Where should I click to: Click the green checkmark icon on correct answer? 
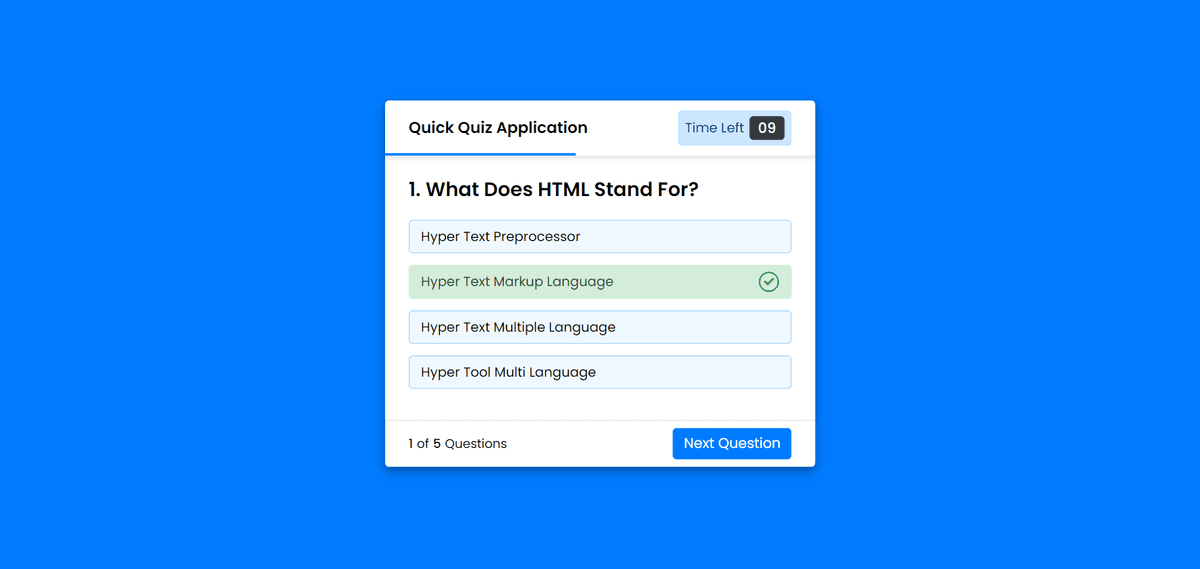point(768,282)
